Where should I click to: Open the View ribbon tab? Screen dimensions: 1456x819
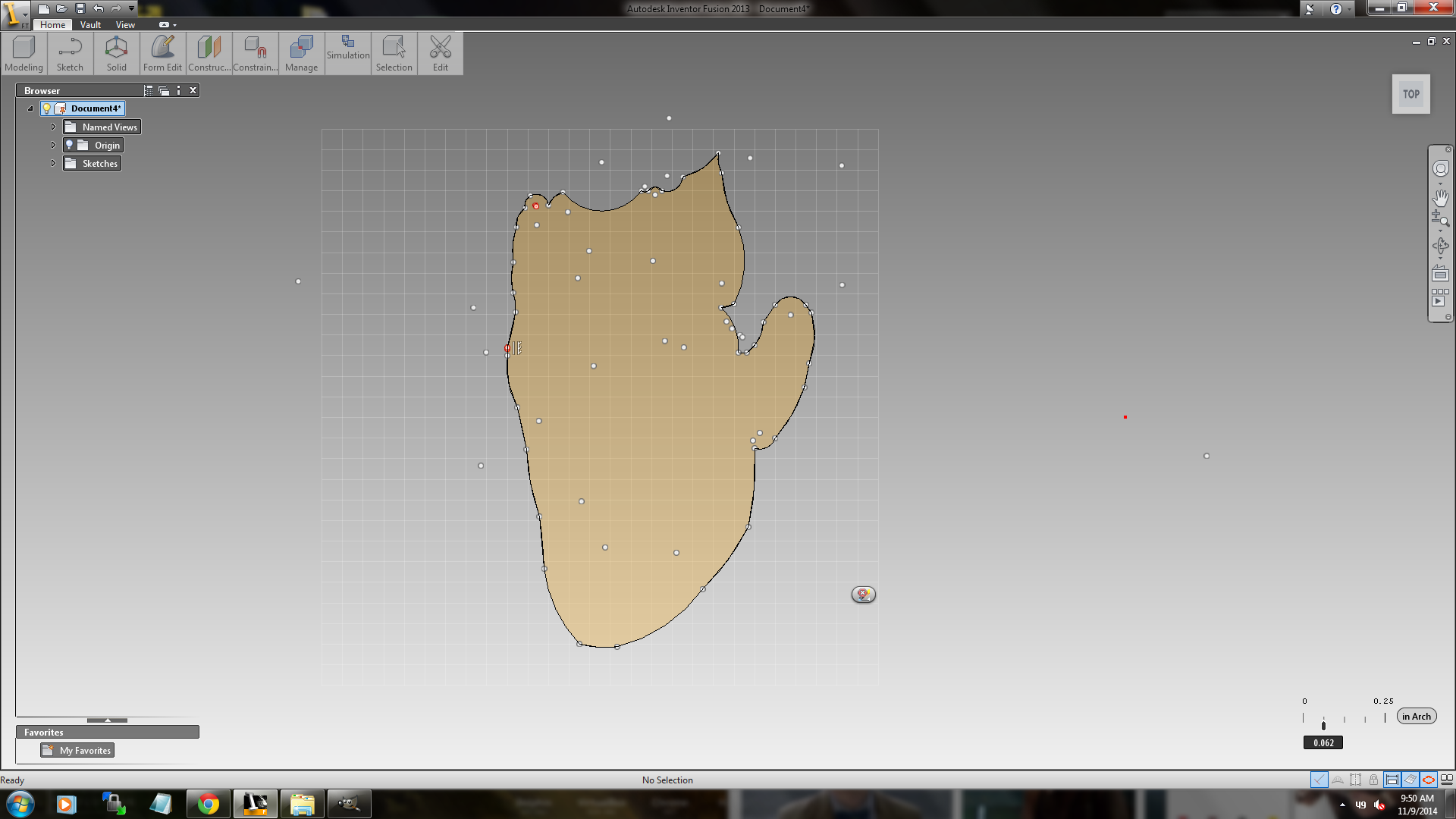click(x=125, y=24)
